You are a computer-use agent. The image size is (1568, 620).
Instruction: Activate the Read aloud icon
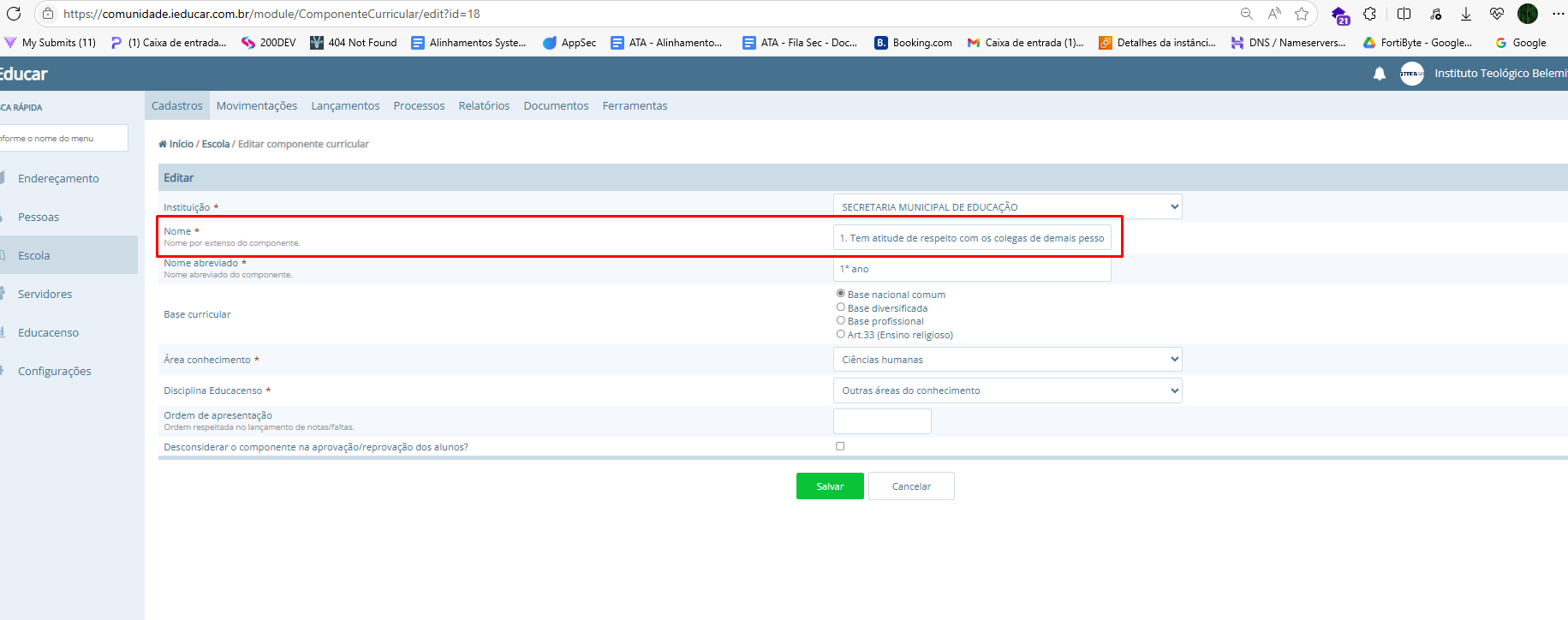coord(1274,14)
